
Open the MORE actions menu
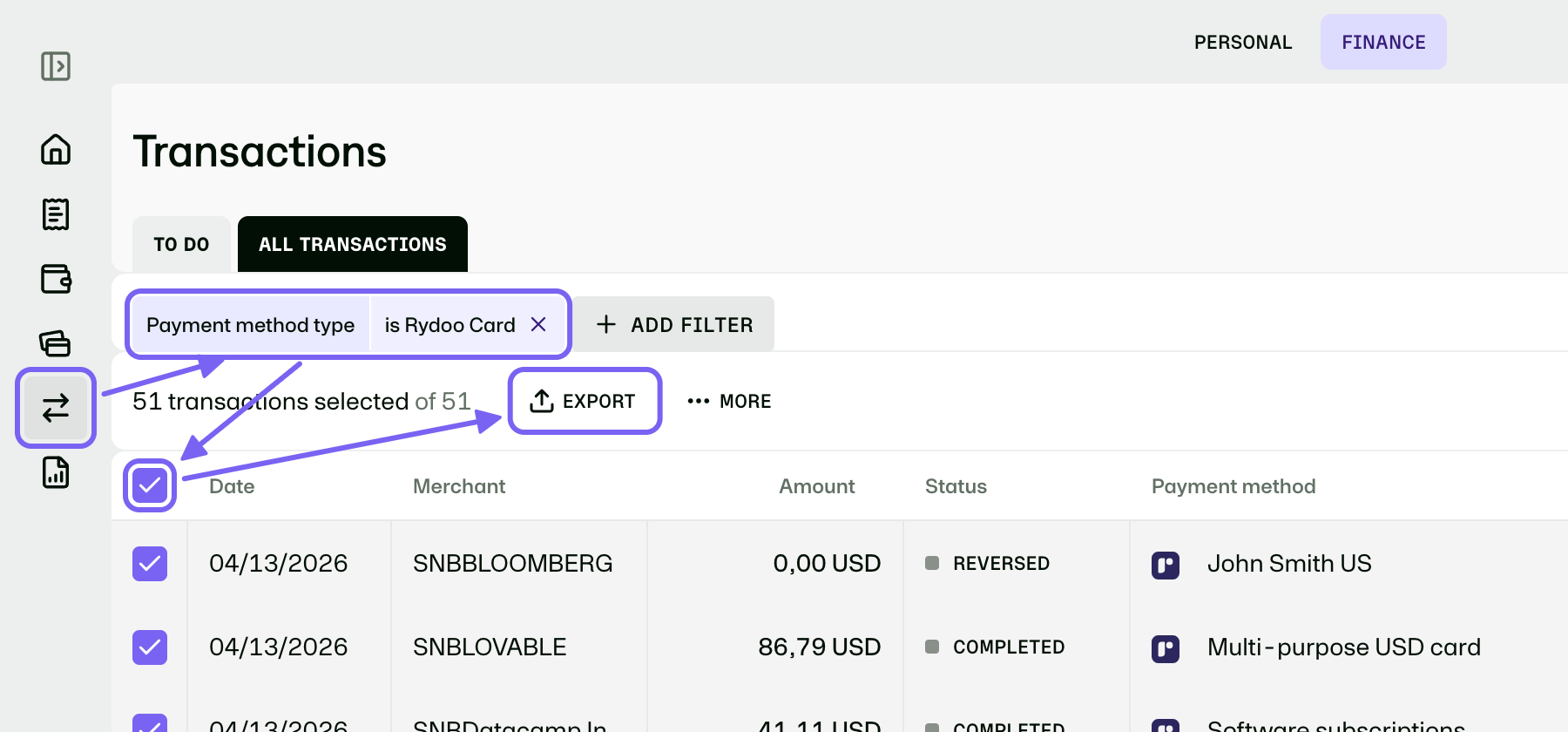[x=730, y=401]
